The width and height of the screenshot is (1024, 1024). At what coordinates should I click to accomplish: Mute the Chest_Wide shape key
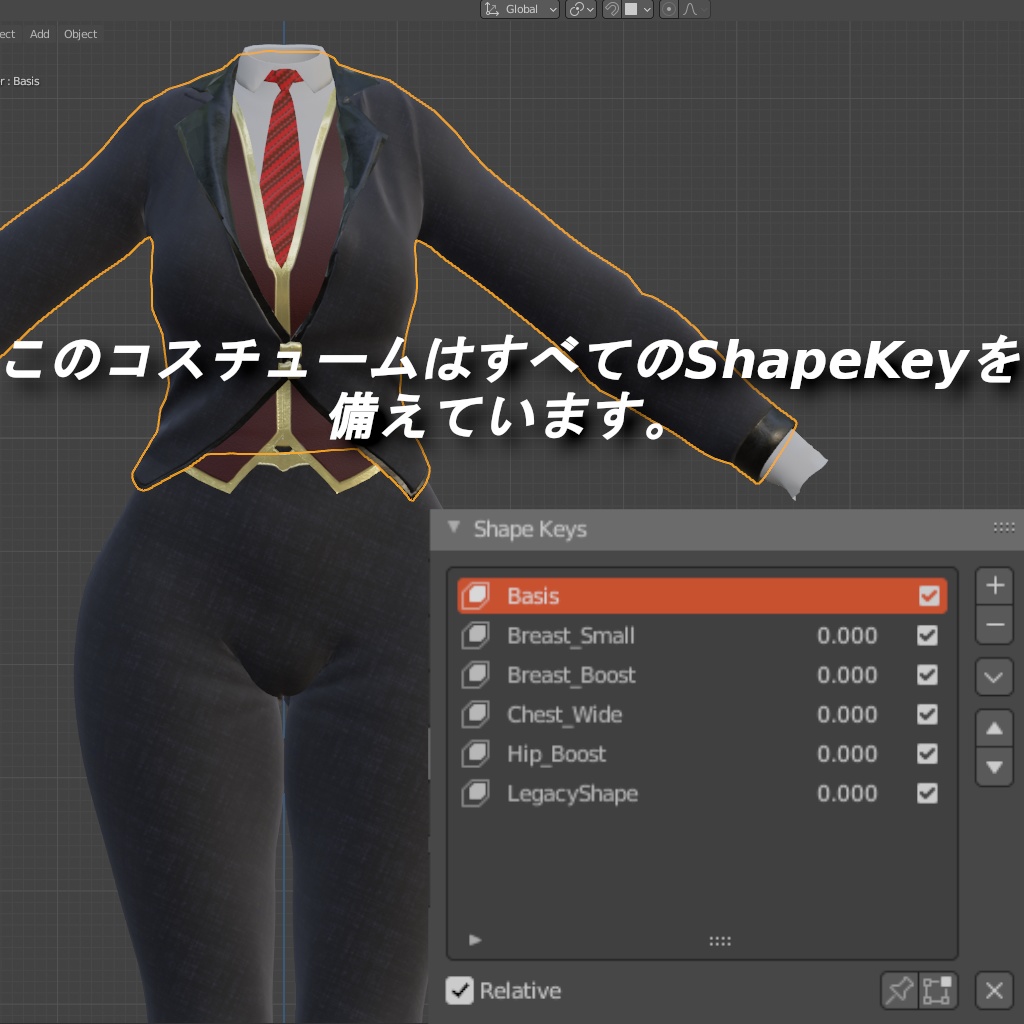click(927, 714)
